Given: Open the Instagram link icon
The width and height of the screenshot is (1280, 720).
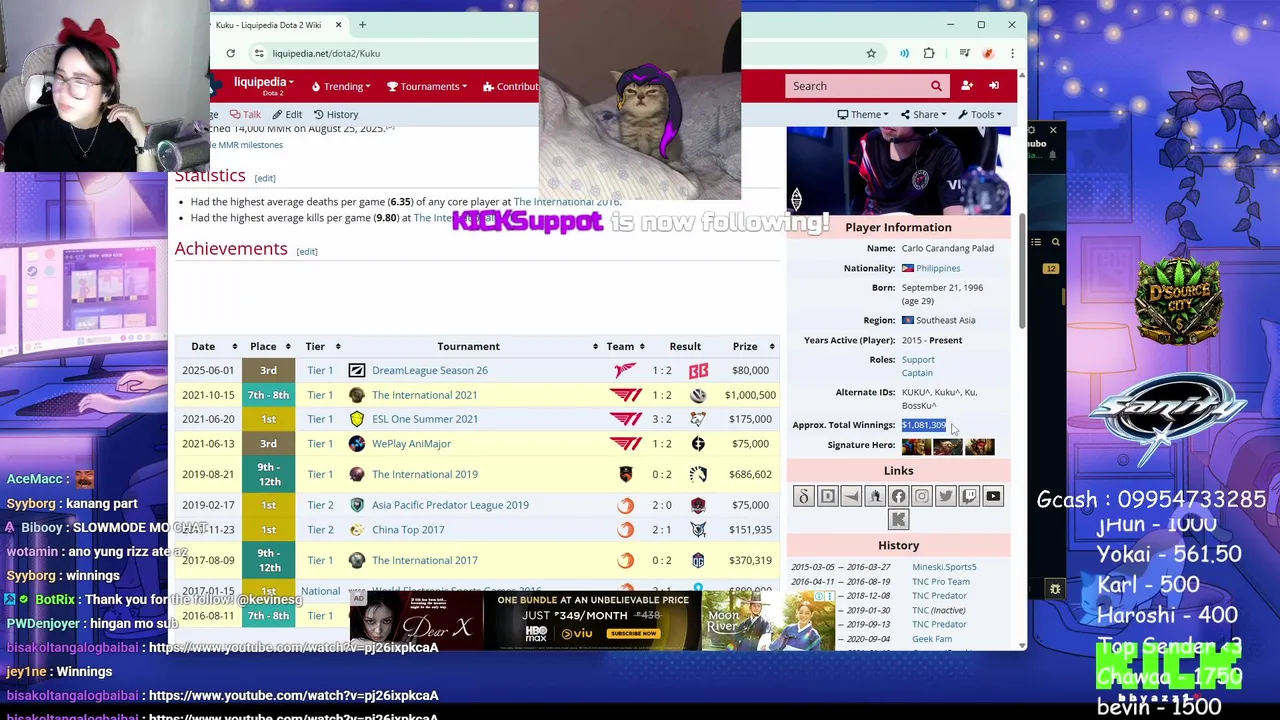Looking at the screenshot, I should 922,496.
